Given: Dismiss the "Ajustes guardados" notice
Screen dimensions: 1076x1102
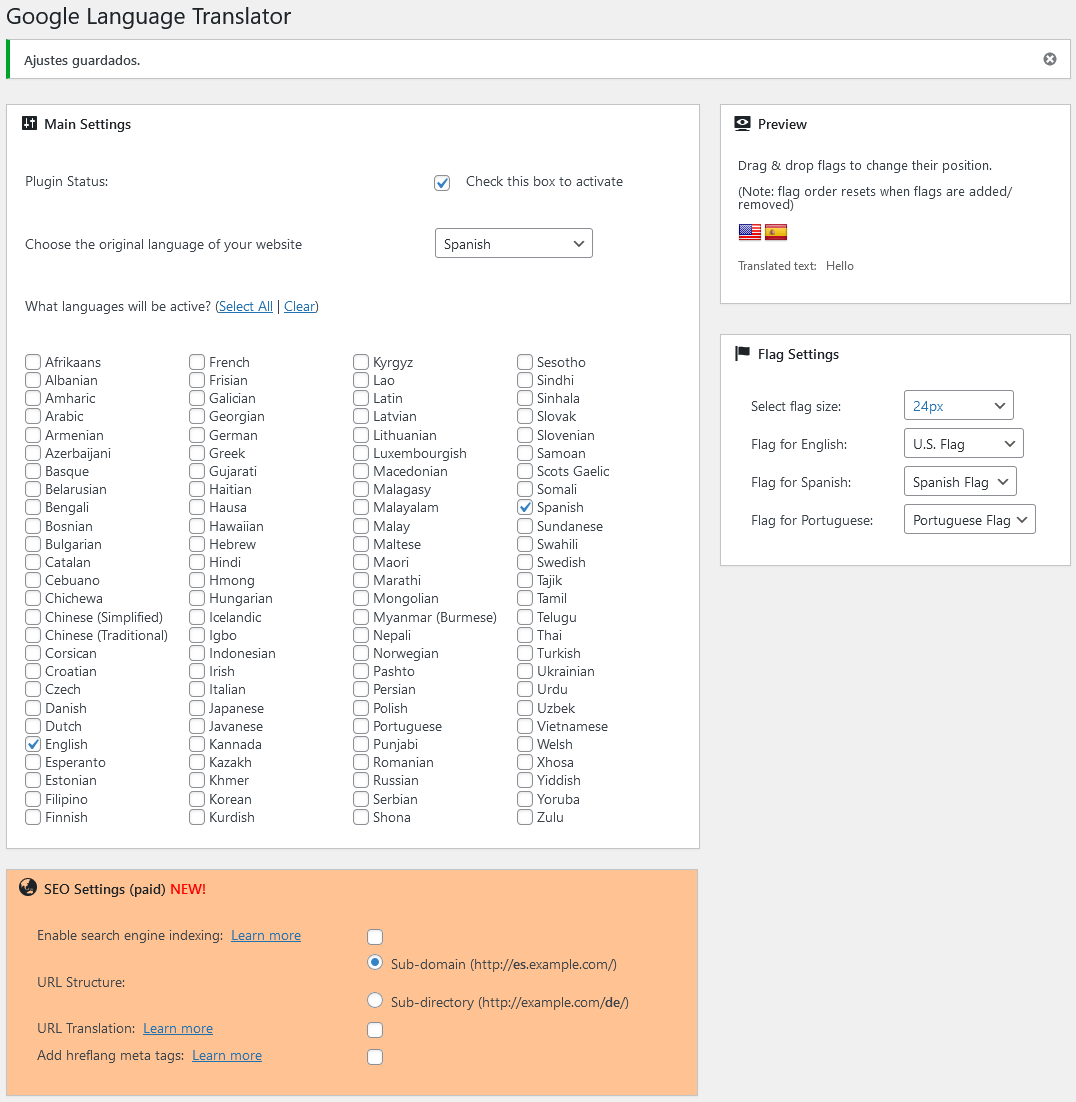Looking at the screenshot, I should pyautogui.click(x=1049, y=59).
